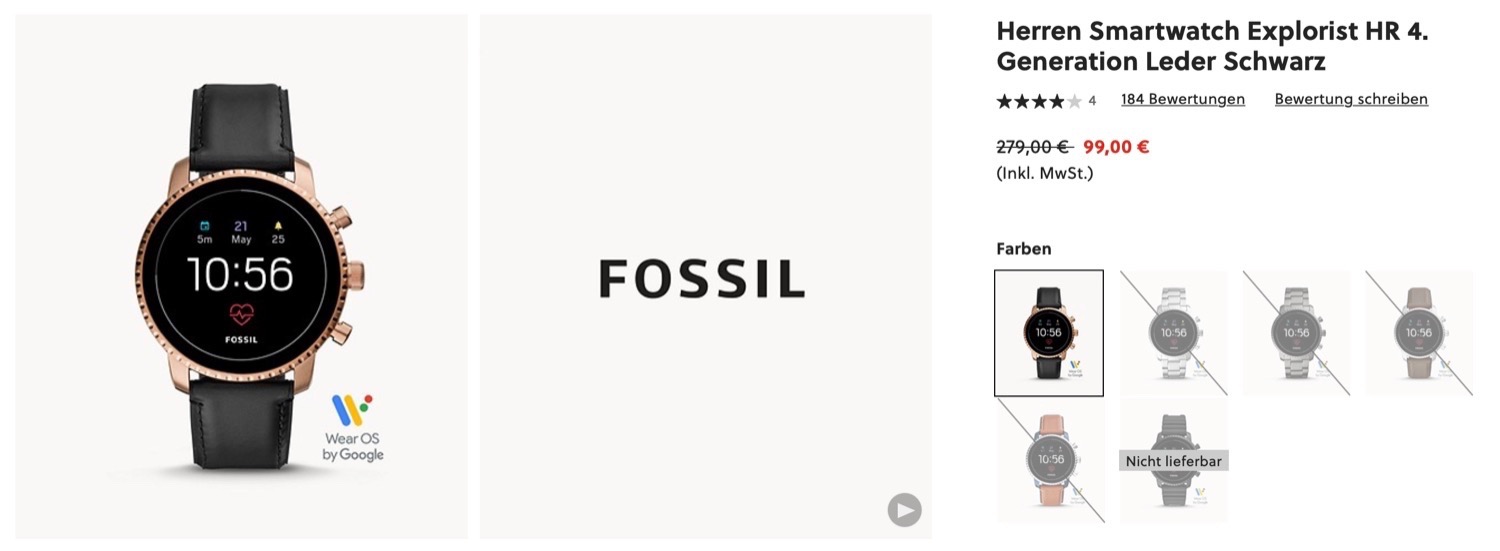Image resolution: width=1500 pixels, height=551 pixels.
Task: Click the Wear OS by Google logo
Action: 352,427
